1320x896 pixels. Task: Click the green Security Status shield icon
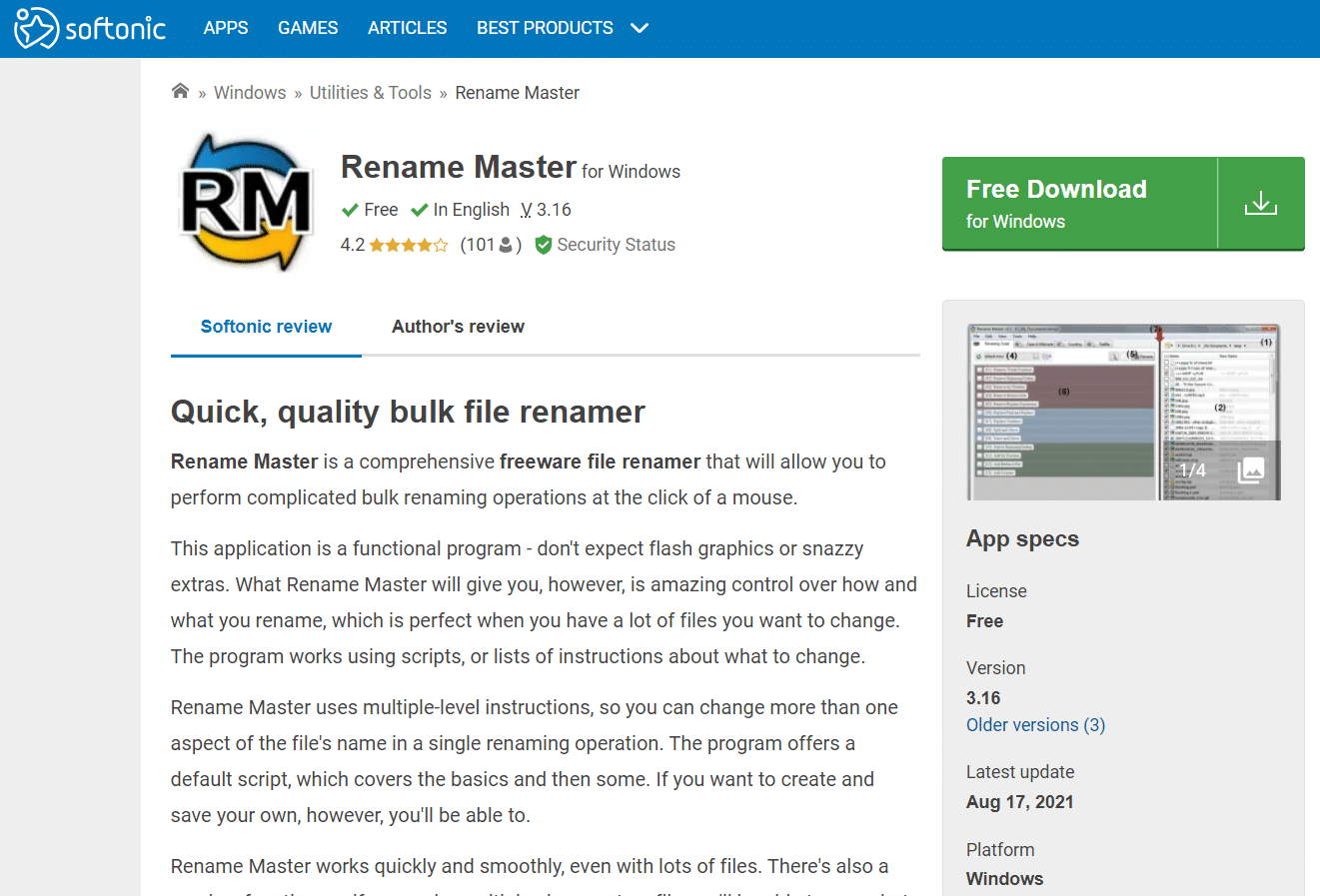pyautogui.click(x=544, y=245)
